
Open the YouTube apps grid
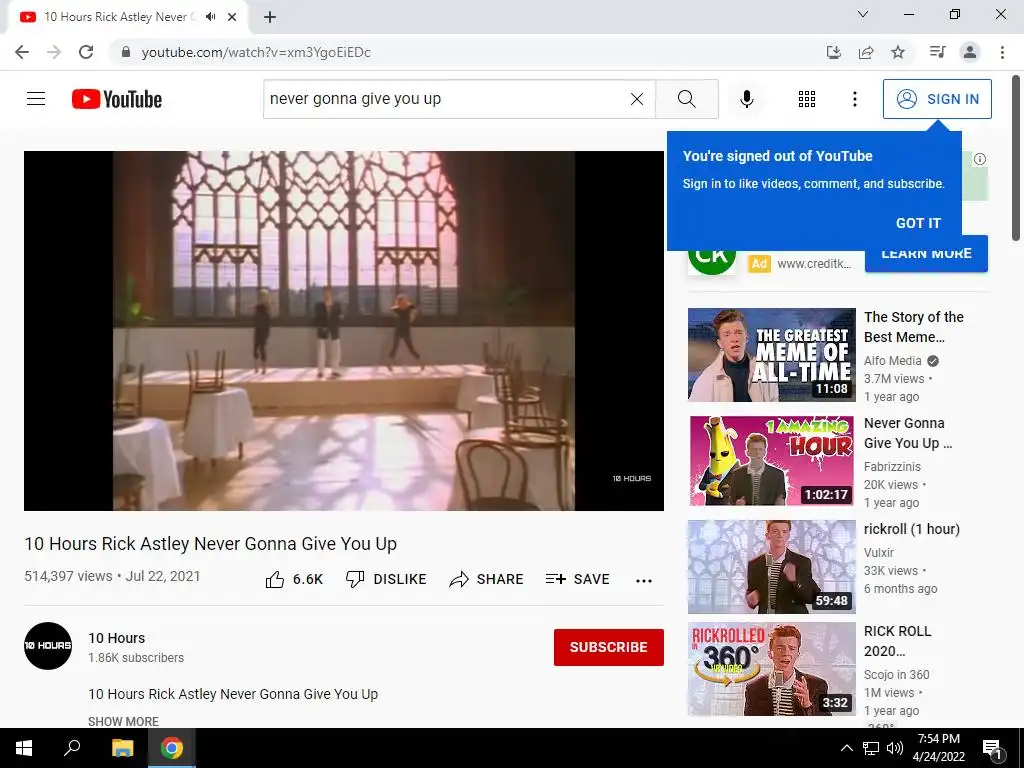click(807, 99)
